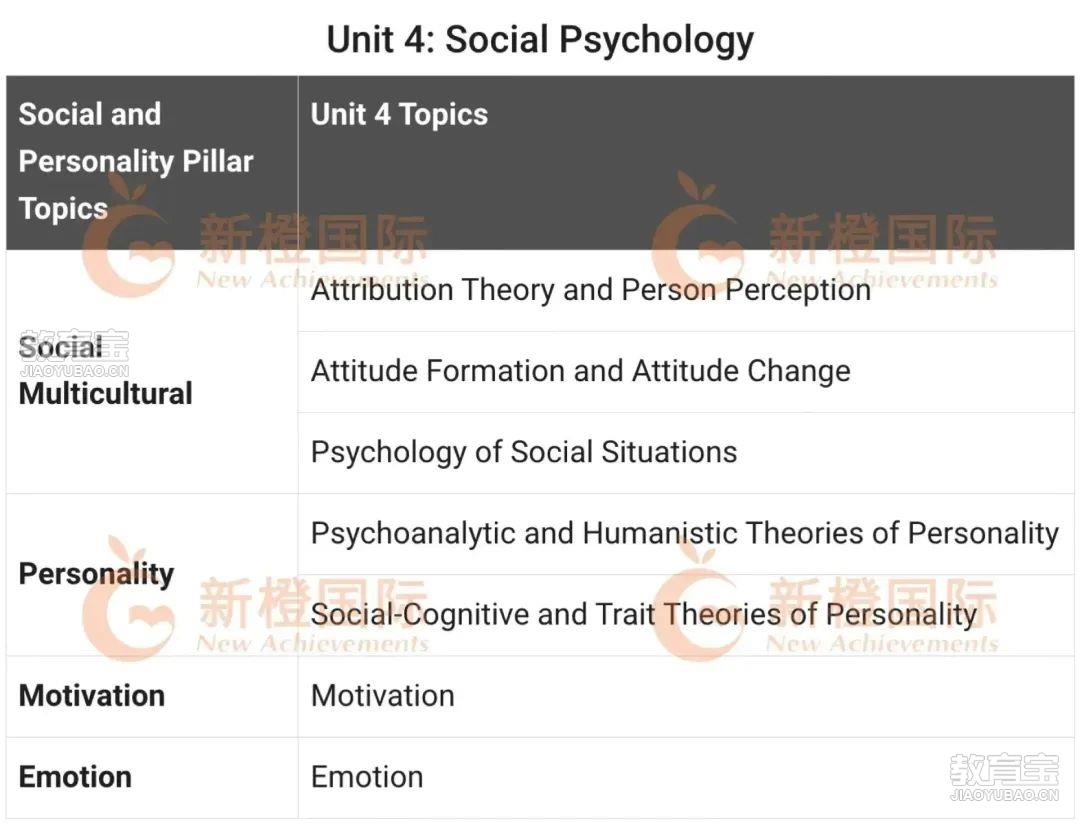Click the orange apple logo watermark top left

(x=128, y=236)
